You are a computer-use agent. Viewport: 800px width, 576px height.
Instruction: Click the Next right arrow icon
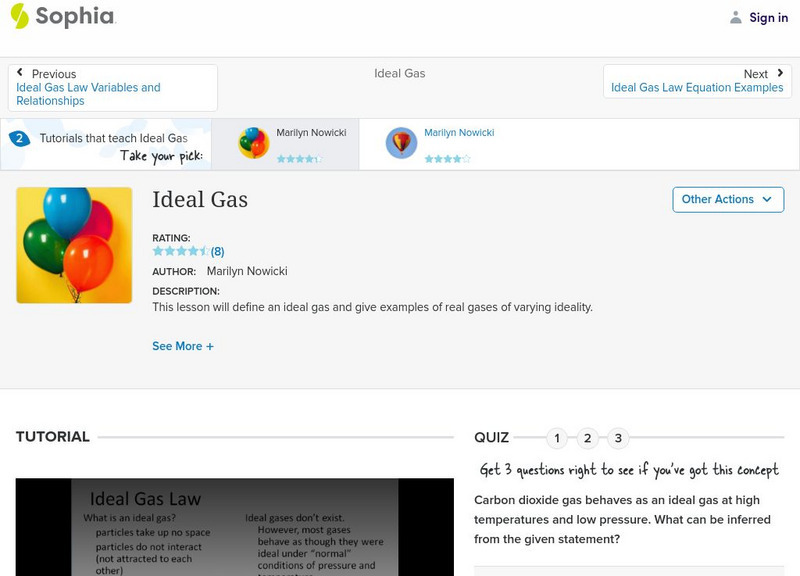780,73
